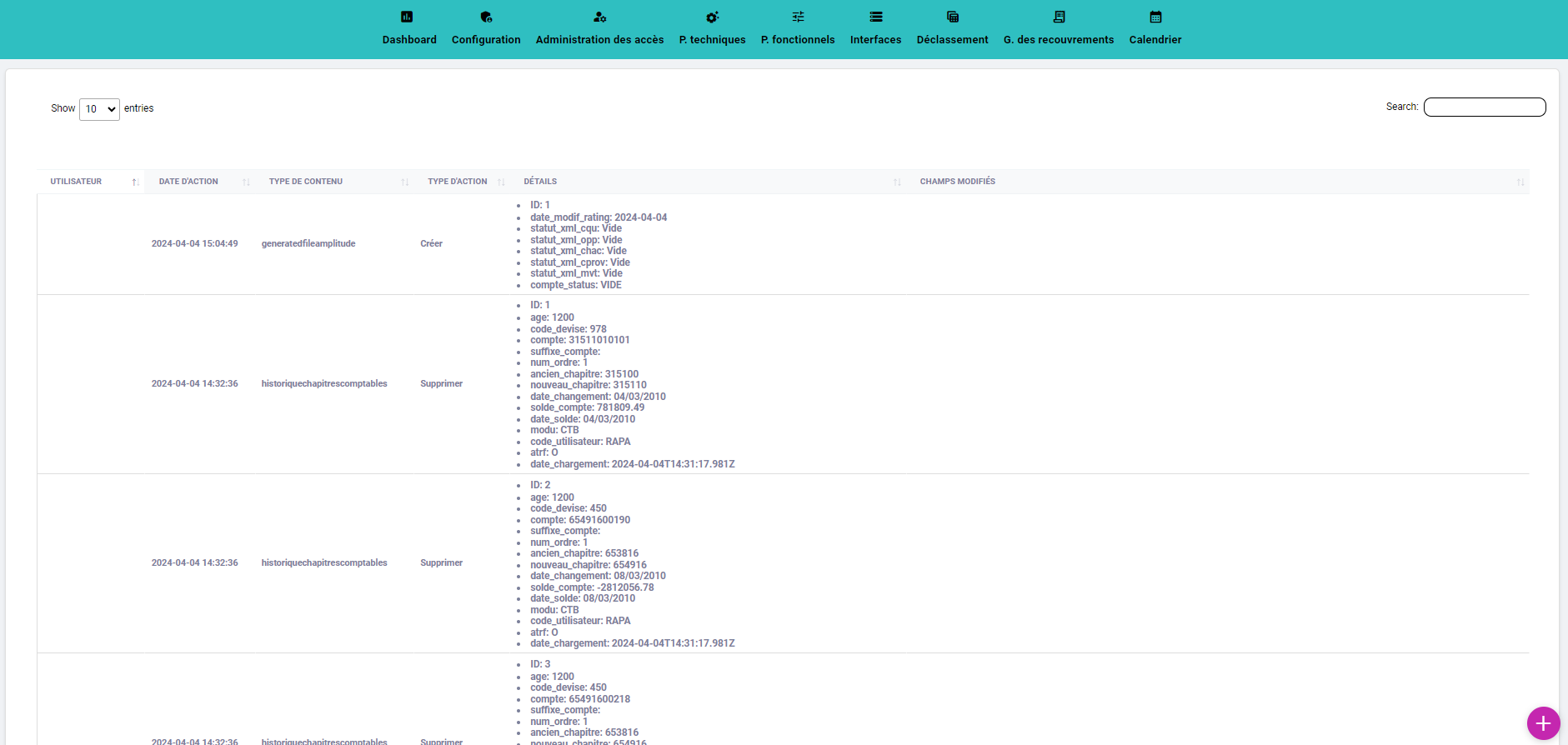Click the Interfaces list icon
1568x745 pixels.
[875, 17]
